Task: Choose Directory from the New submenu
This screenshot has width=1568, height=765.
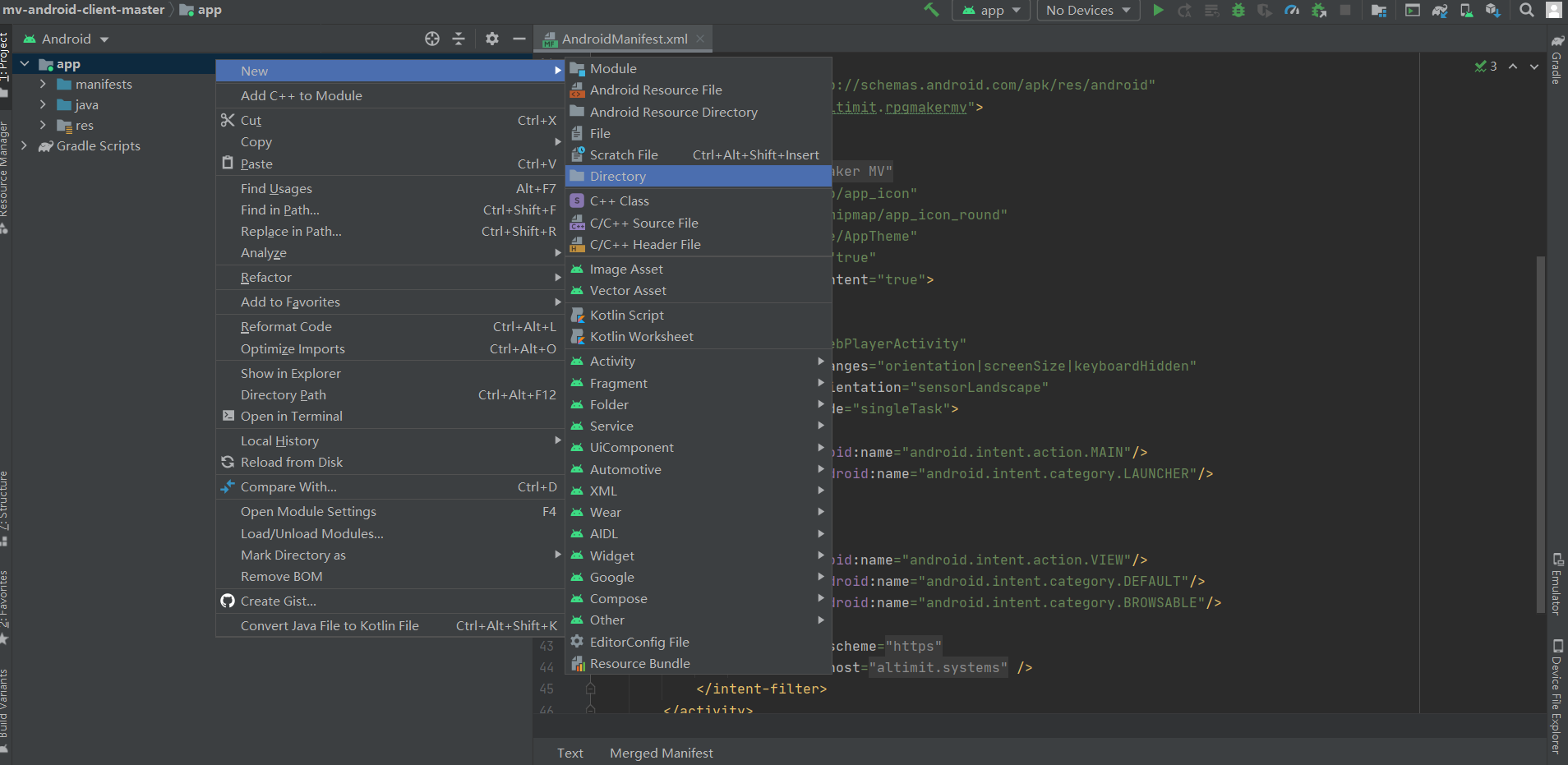Action: 617,176
